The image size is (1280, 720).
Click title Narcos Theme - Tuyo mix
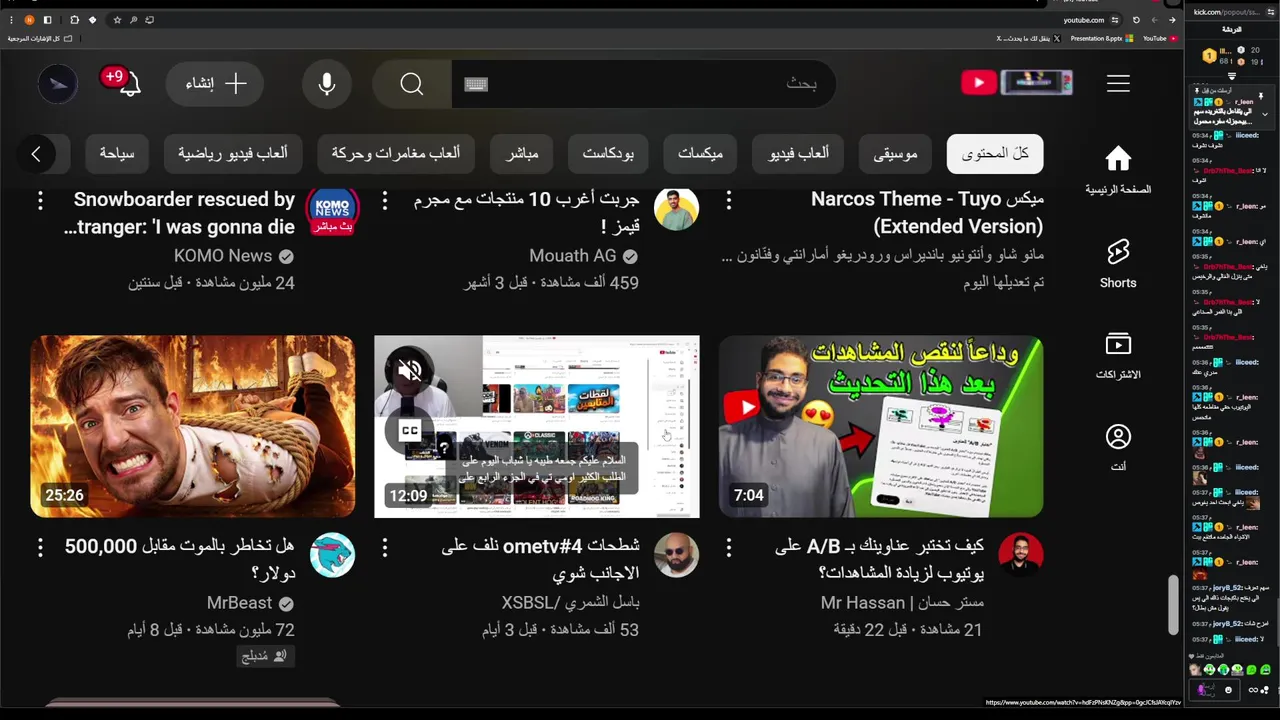(927, 213)
